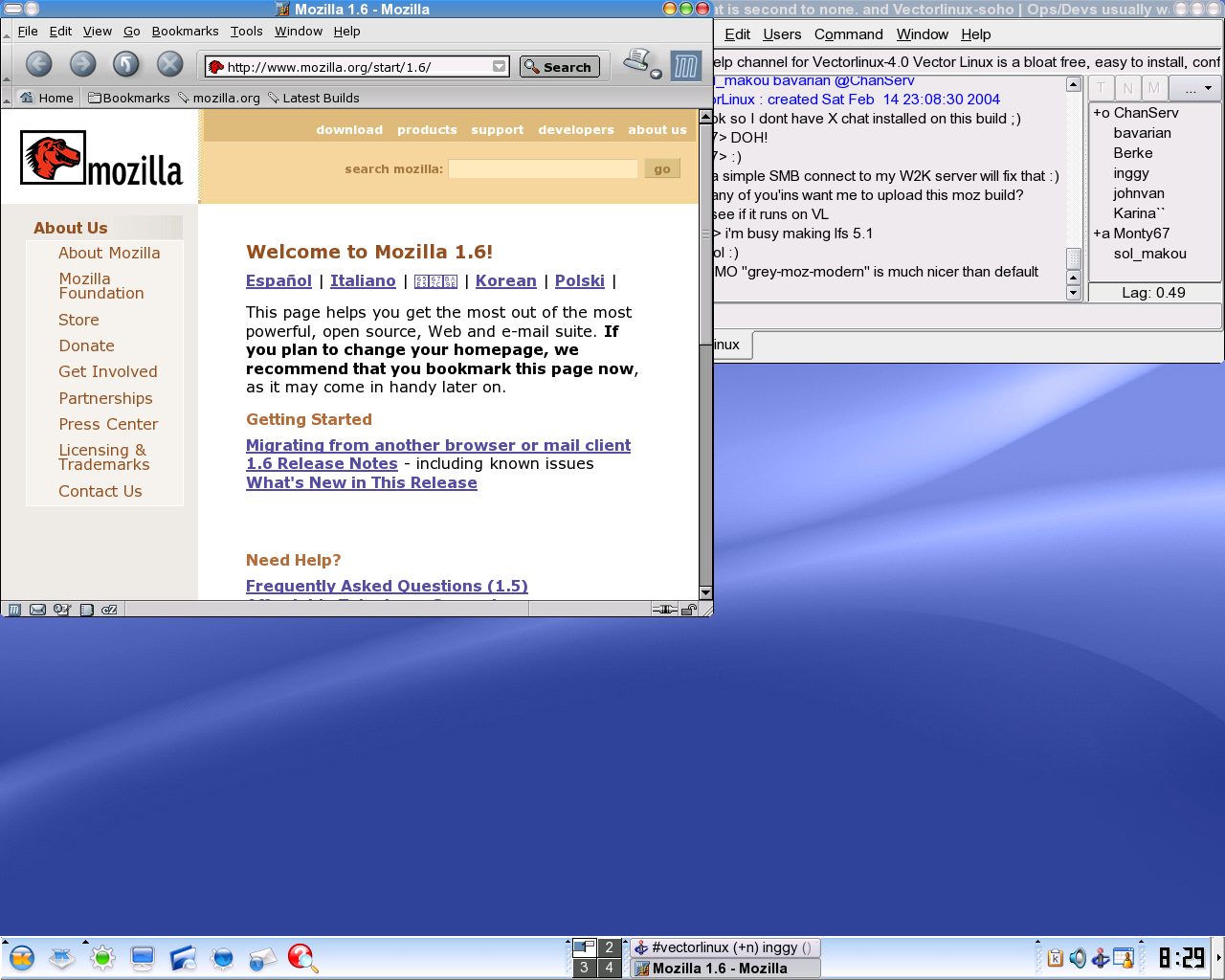Click the calendar reminder icon in the system tray
Image resolution: width=1225 pixels, height=980 pixels.
1124,958
